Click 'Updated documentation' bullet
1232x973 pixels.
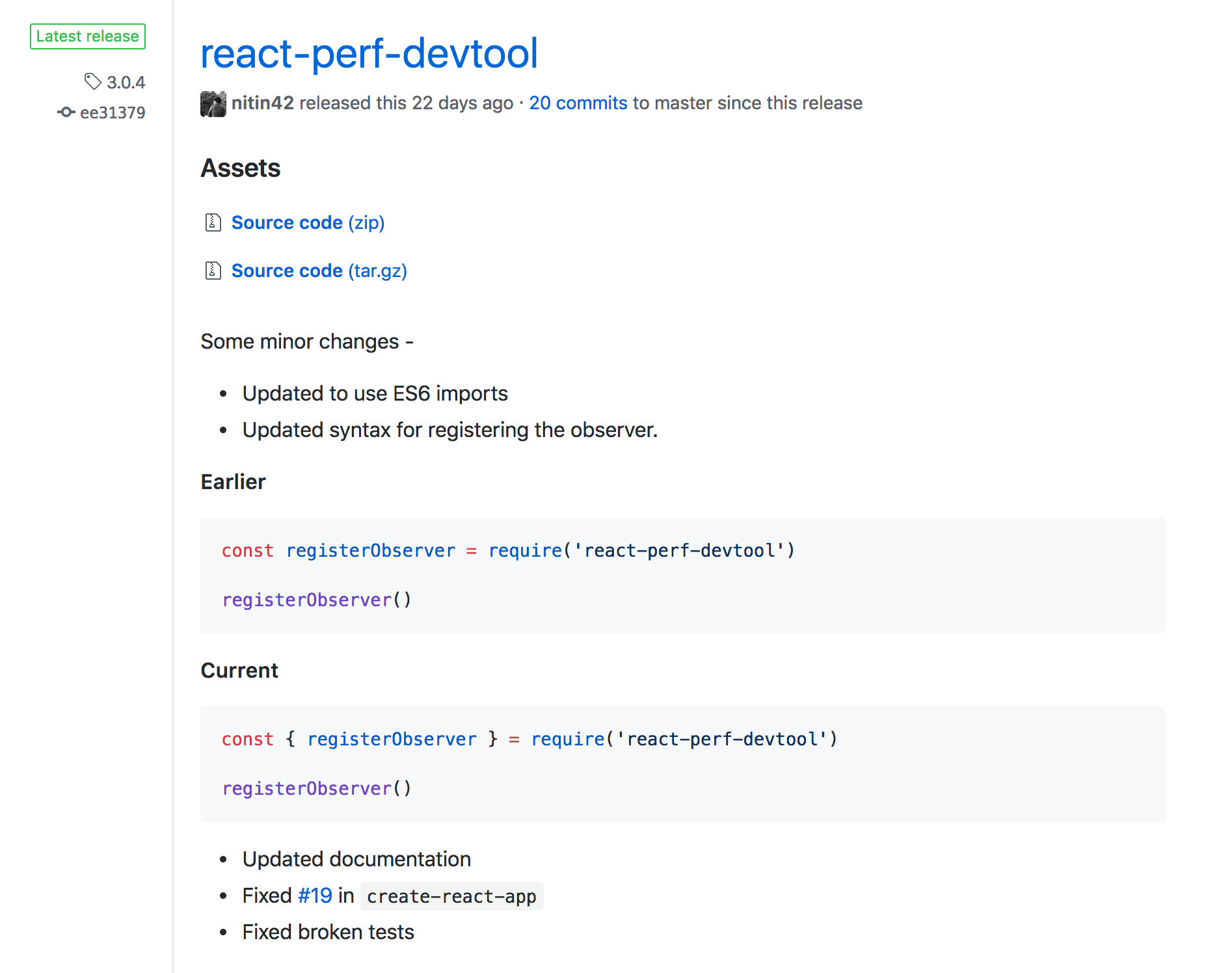(356, 859)
